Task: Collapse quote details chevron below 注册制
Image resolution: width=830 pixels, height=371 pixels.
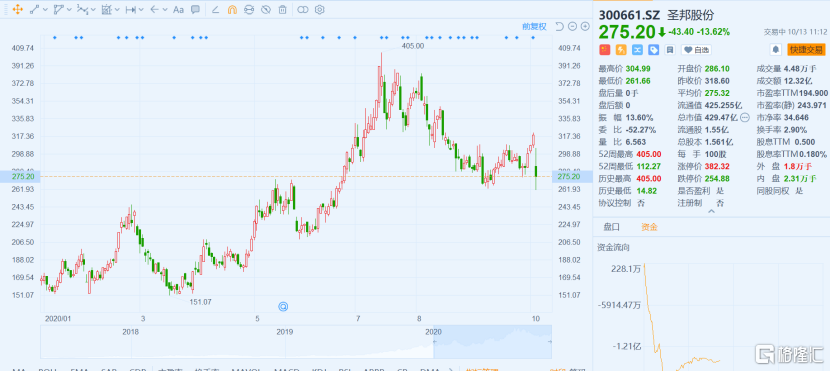Action: pyautogui.click(x=711, y=211)
